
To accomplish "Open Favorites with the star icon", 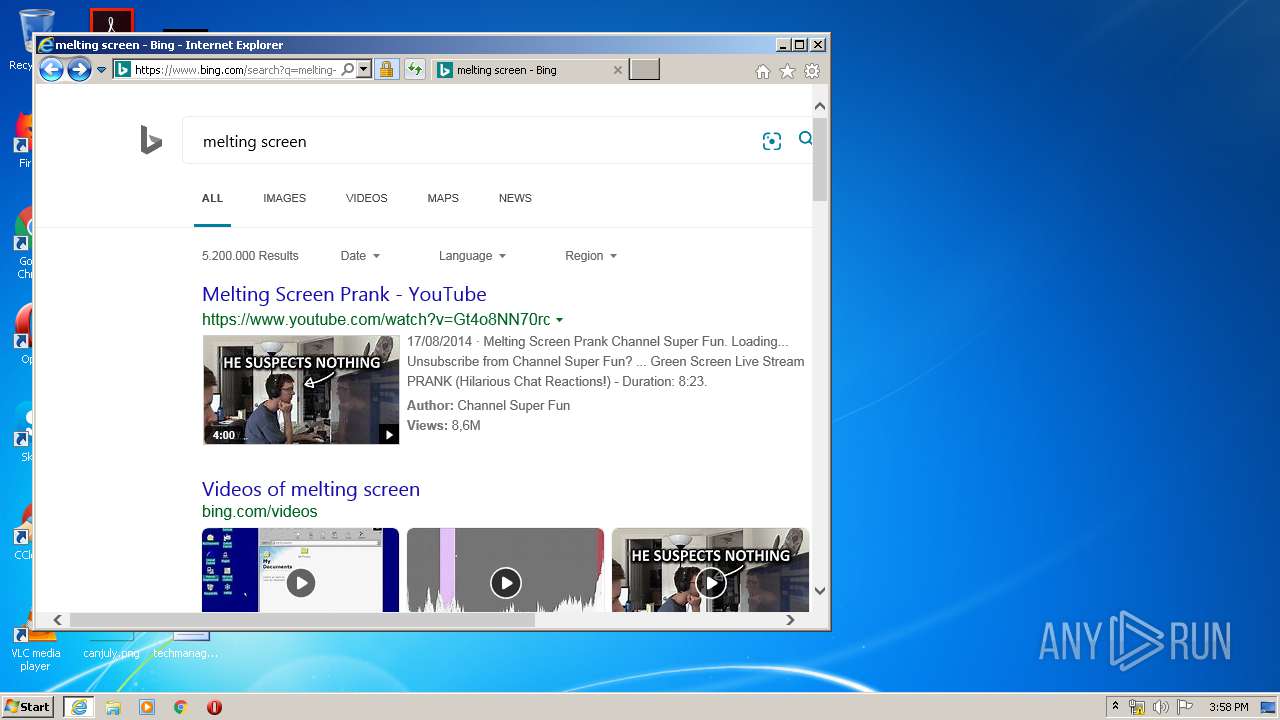I will [787, 71].
